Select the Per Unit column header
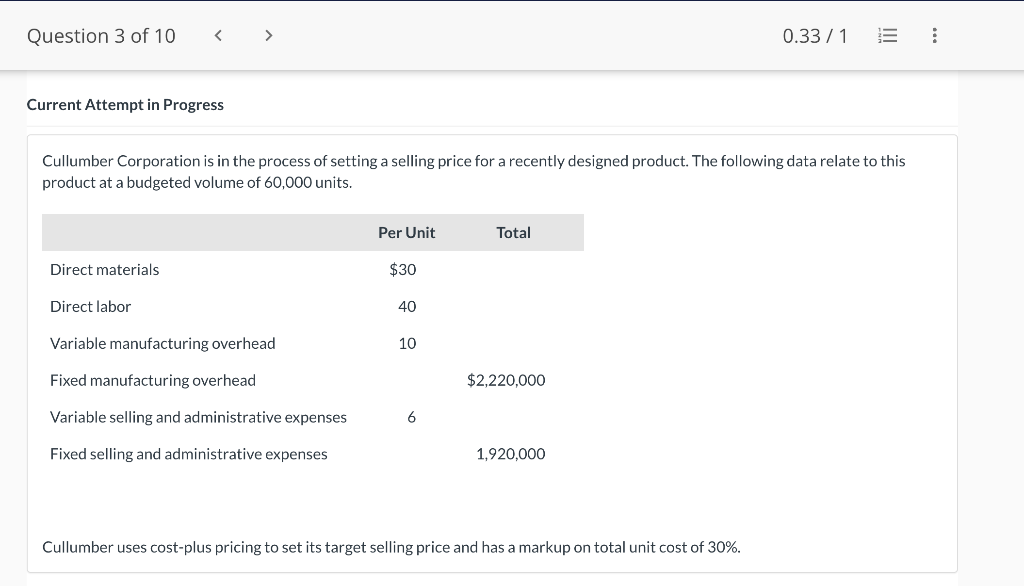 pyautogui.click(x=406, y=233)
